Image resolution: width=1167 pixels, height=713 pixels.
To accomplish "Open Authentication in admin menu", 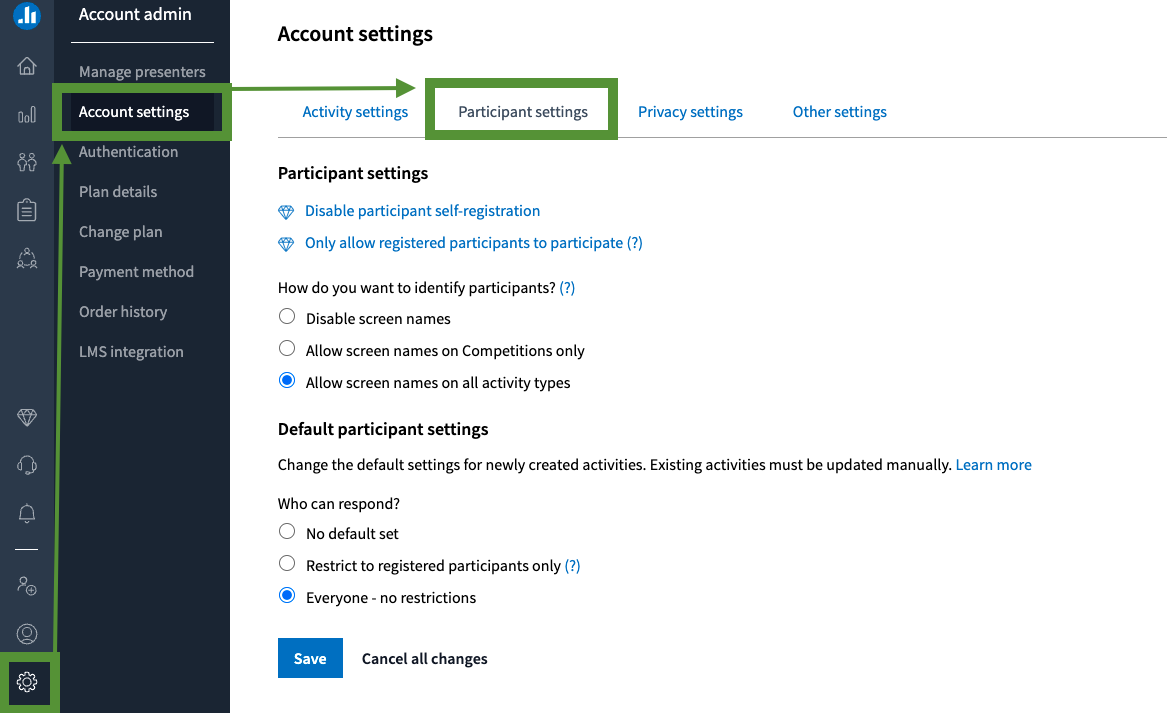I will [129, 152].
